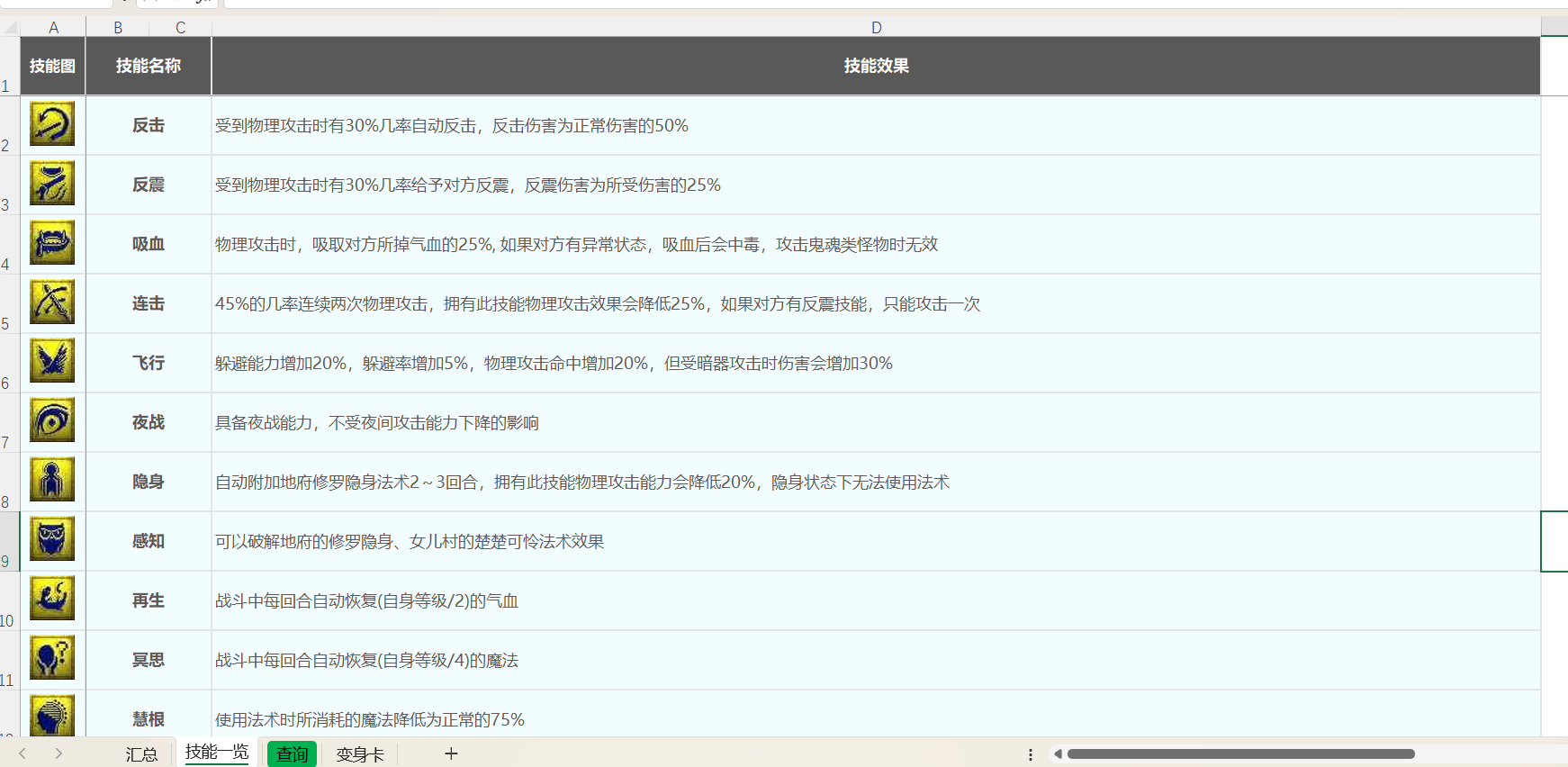Select the 夜战 name cell
Viewport: 1568px width, 767px height.
click(149, 422)
